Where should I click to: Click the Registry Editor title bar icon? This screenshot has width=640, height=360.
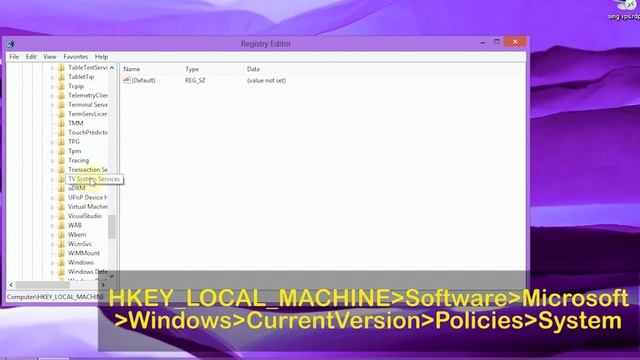11,44
